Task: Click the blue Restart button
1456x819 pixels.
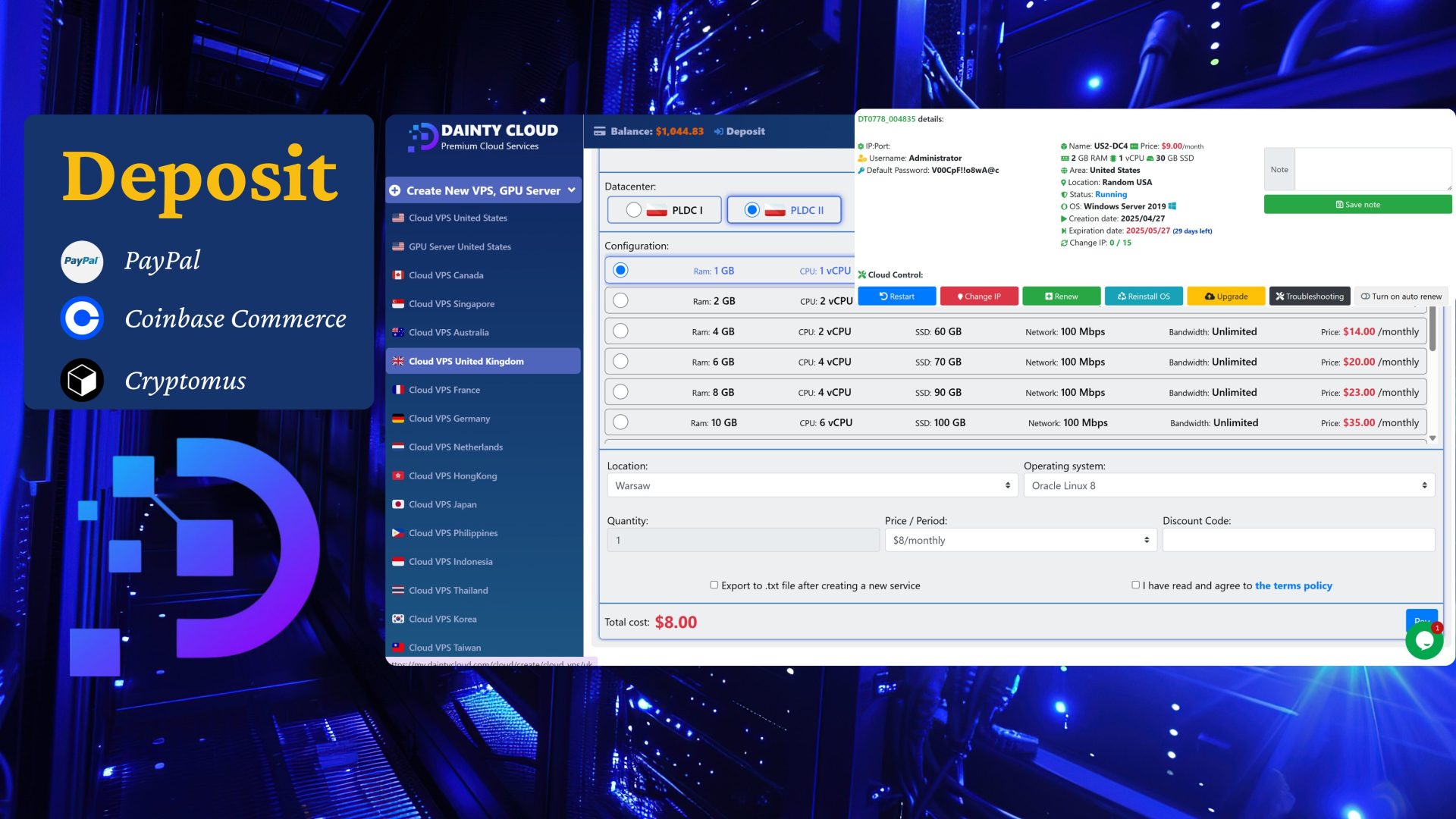Action: tap(896, 297)
